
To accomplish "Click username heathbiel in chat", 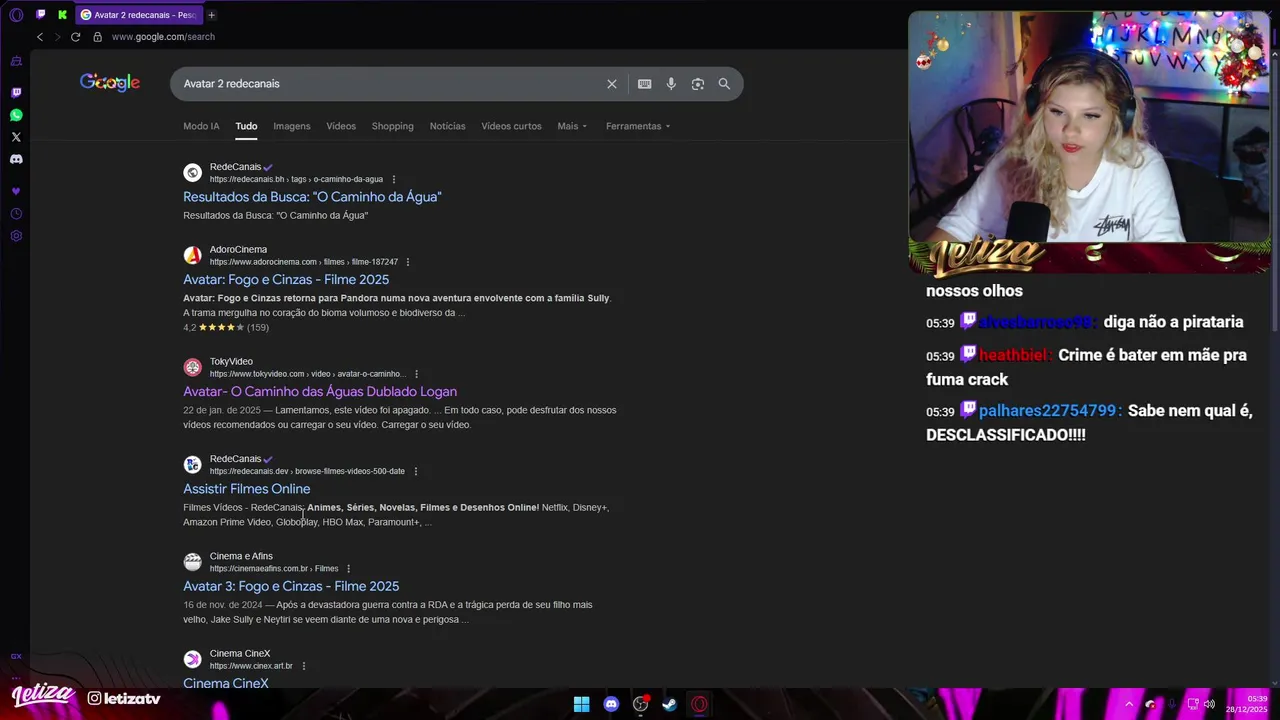I will coord(1013,355).
